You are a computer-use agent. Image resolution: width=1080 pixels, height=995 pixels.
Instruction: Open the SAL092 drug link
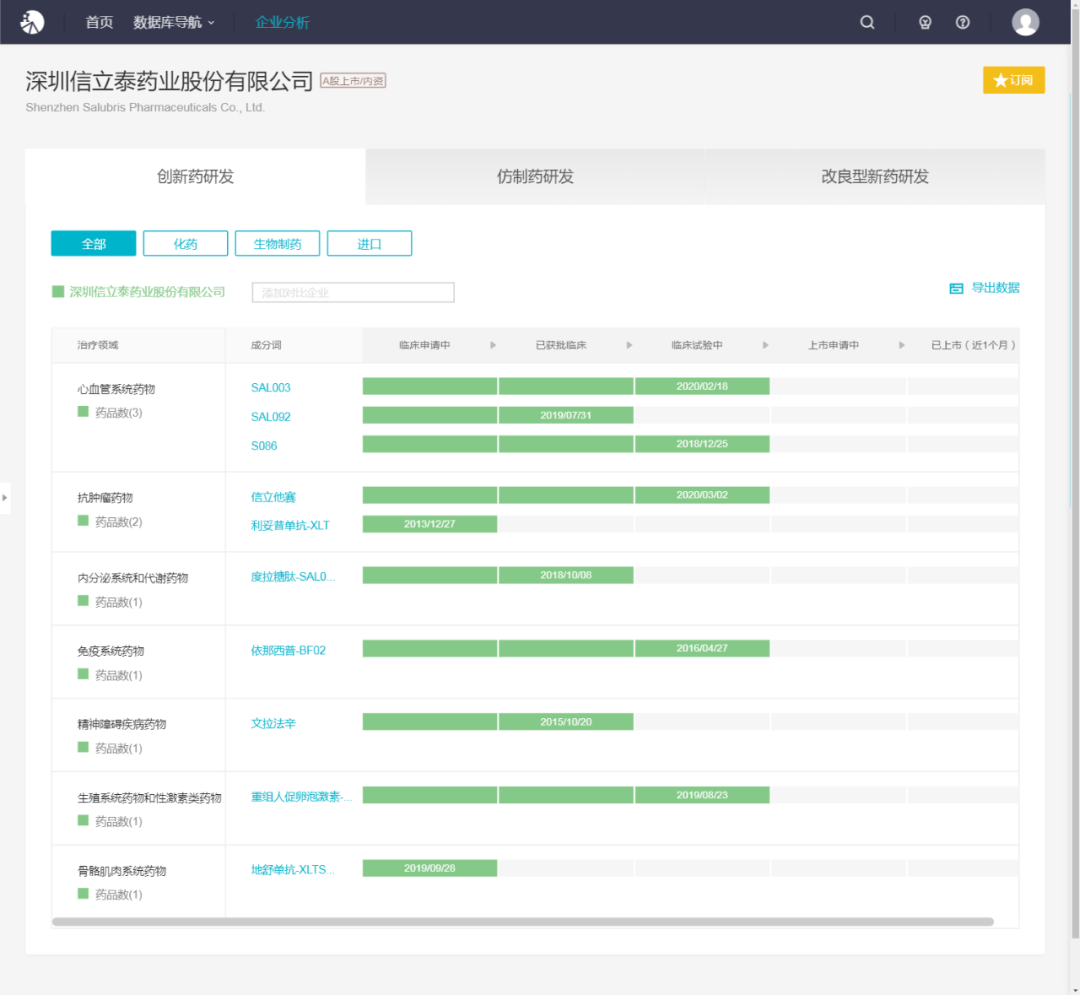(x=271, y=417)
